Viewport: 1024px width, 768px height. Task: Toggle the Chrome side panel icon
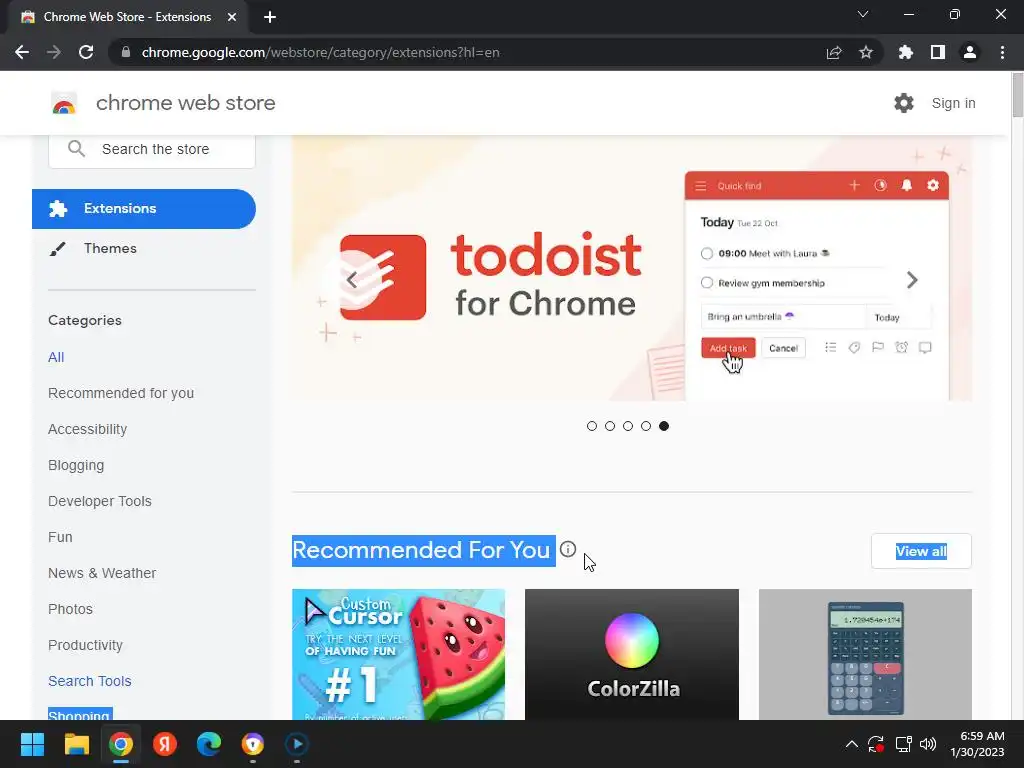938,52
